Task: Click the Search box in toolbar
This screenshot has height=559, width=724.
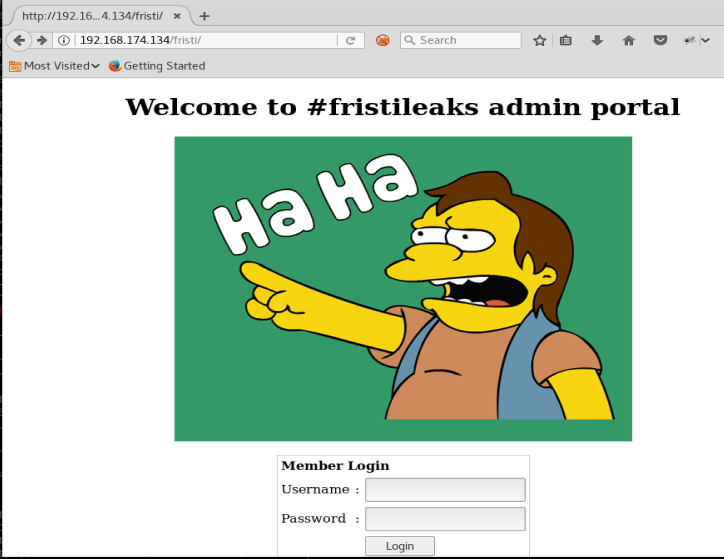Action: click(461, 41)
